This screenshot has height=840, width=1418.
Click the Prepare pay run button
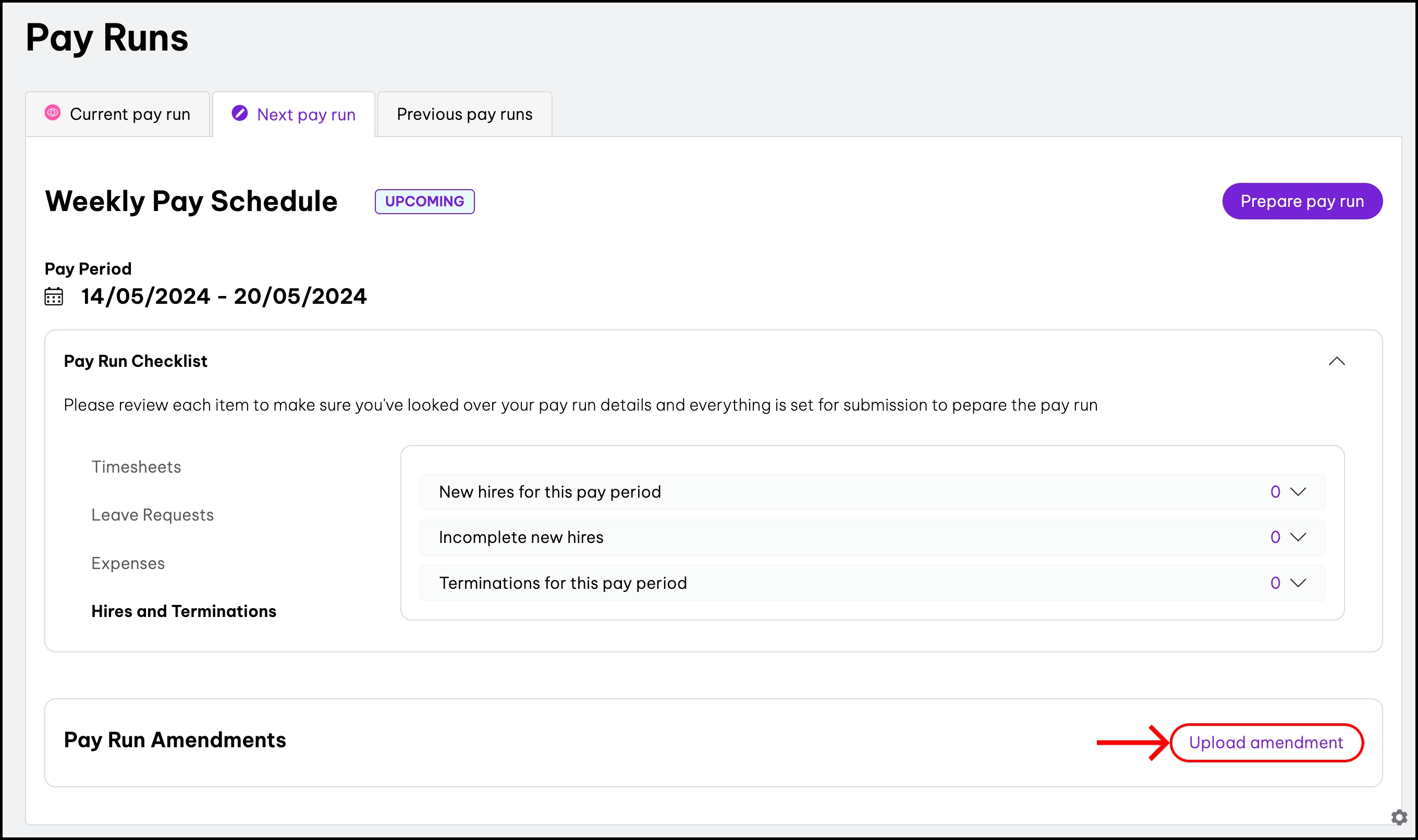(1302, 201)
